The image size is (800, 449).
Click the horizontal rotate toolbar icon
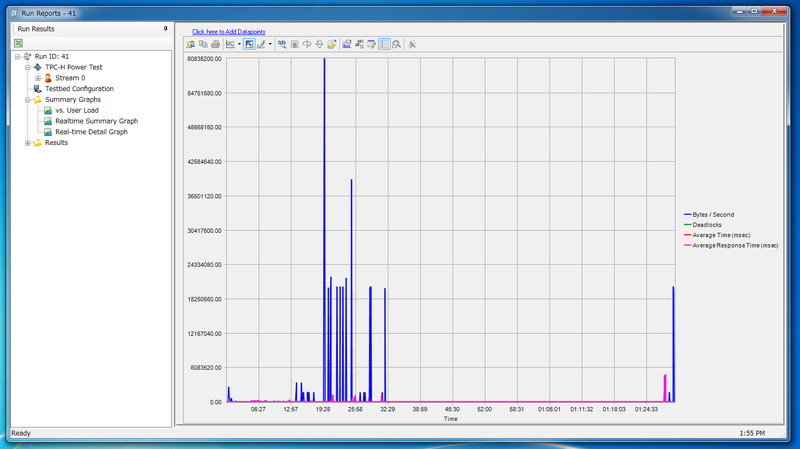pos(307,44)
